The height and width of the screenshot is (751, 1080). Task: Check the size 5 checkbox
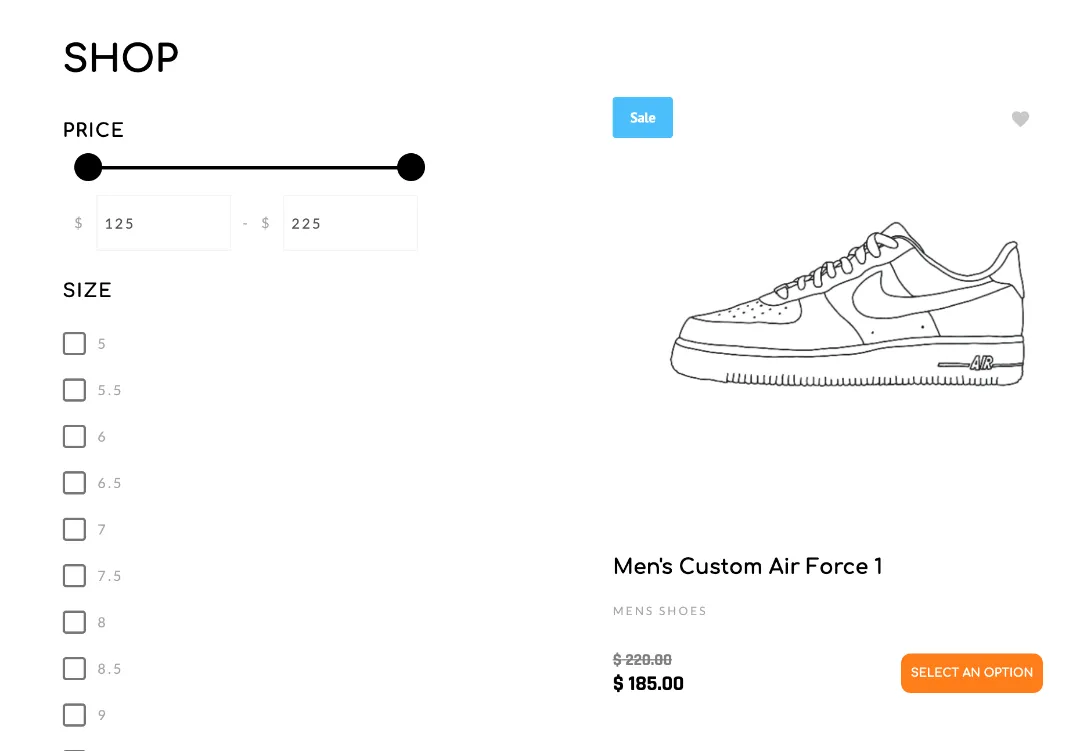(x=74, y=343)
